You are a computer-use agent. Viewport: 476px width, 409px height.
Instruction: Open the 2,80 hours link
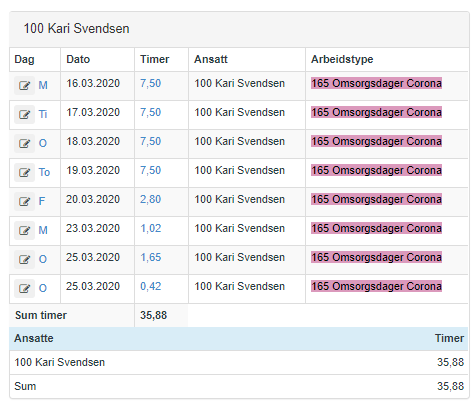150,199
